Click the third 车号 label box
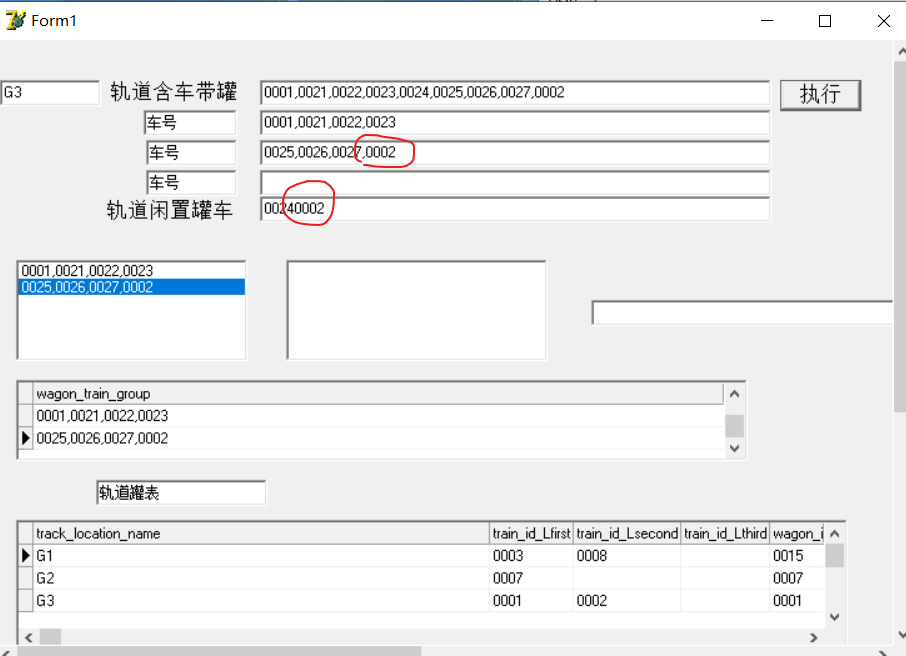The height and width of the screenshot is (656, 906). 191,183
